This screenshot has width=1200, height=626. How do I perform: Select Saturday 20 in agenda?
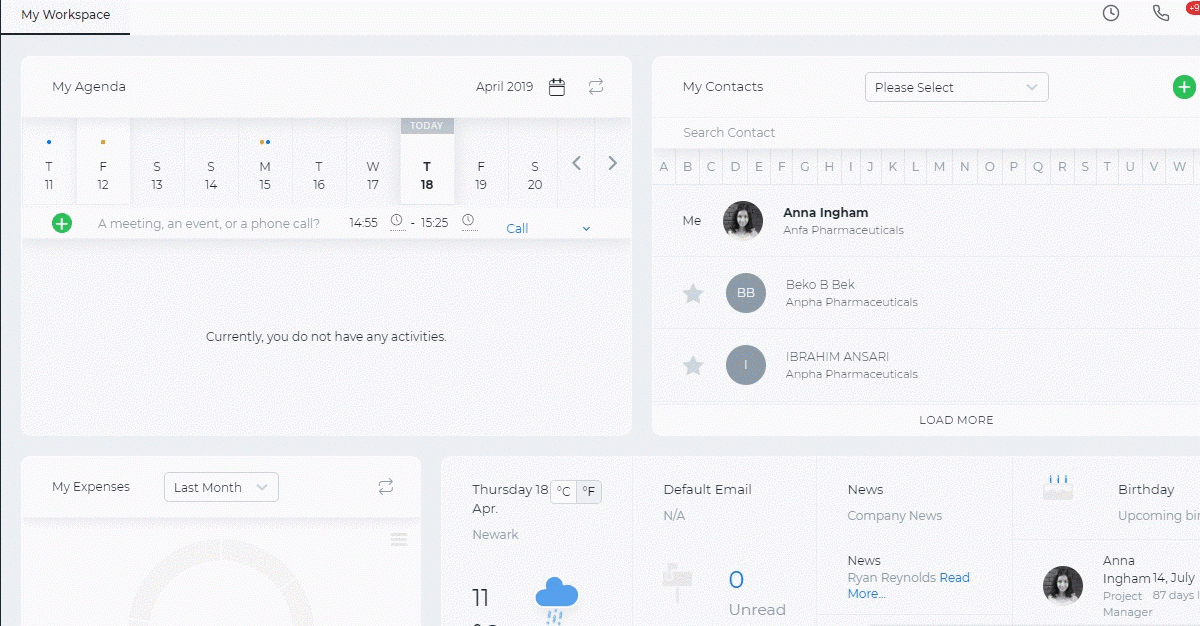click(535, 162)
